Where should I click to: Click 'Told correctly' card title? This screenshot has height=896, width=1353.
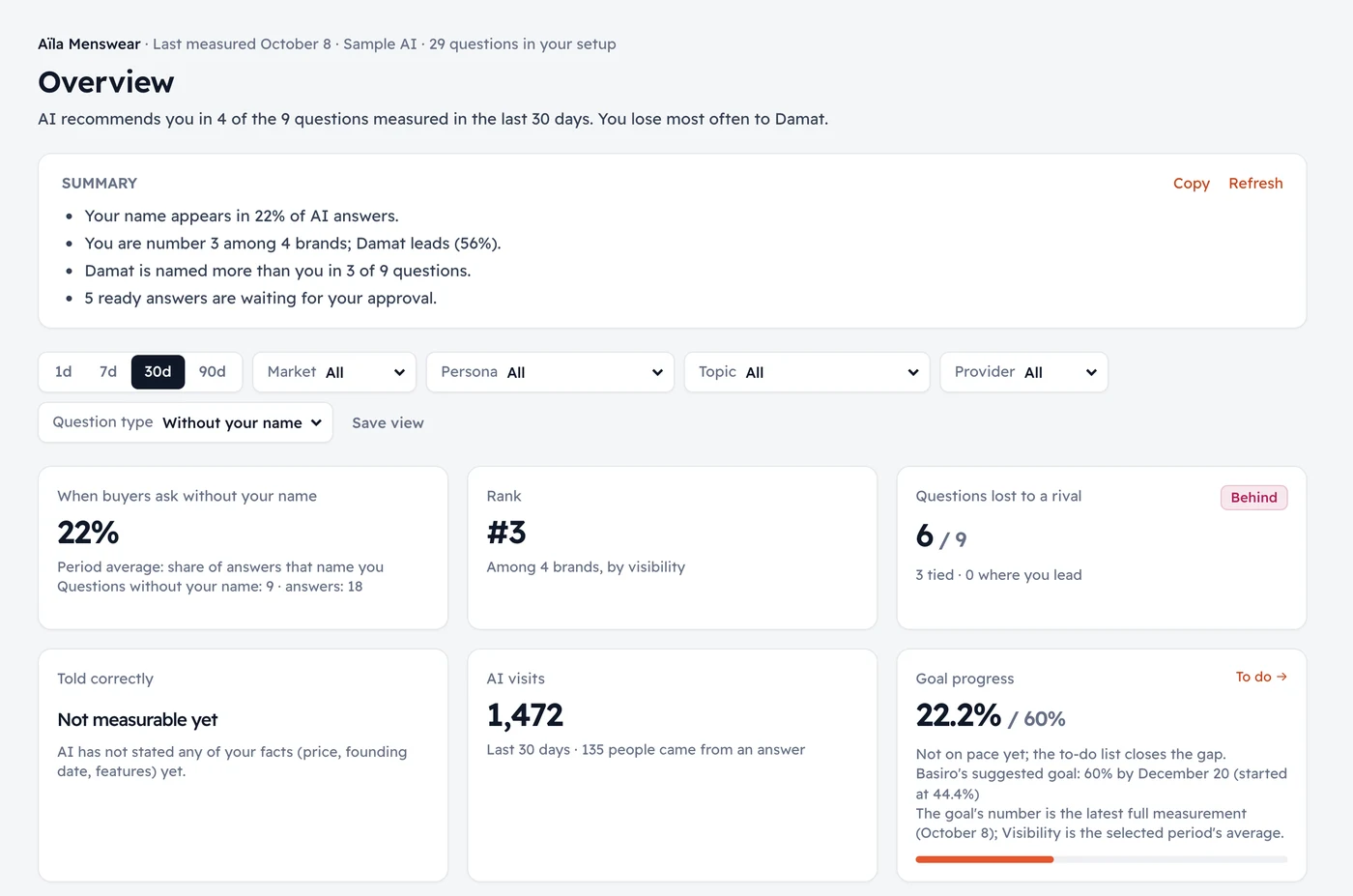pyautogui.click(x=105, y=679)
